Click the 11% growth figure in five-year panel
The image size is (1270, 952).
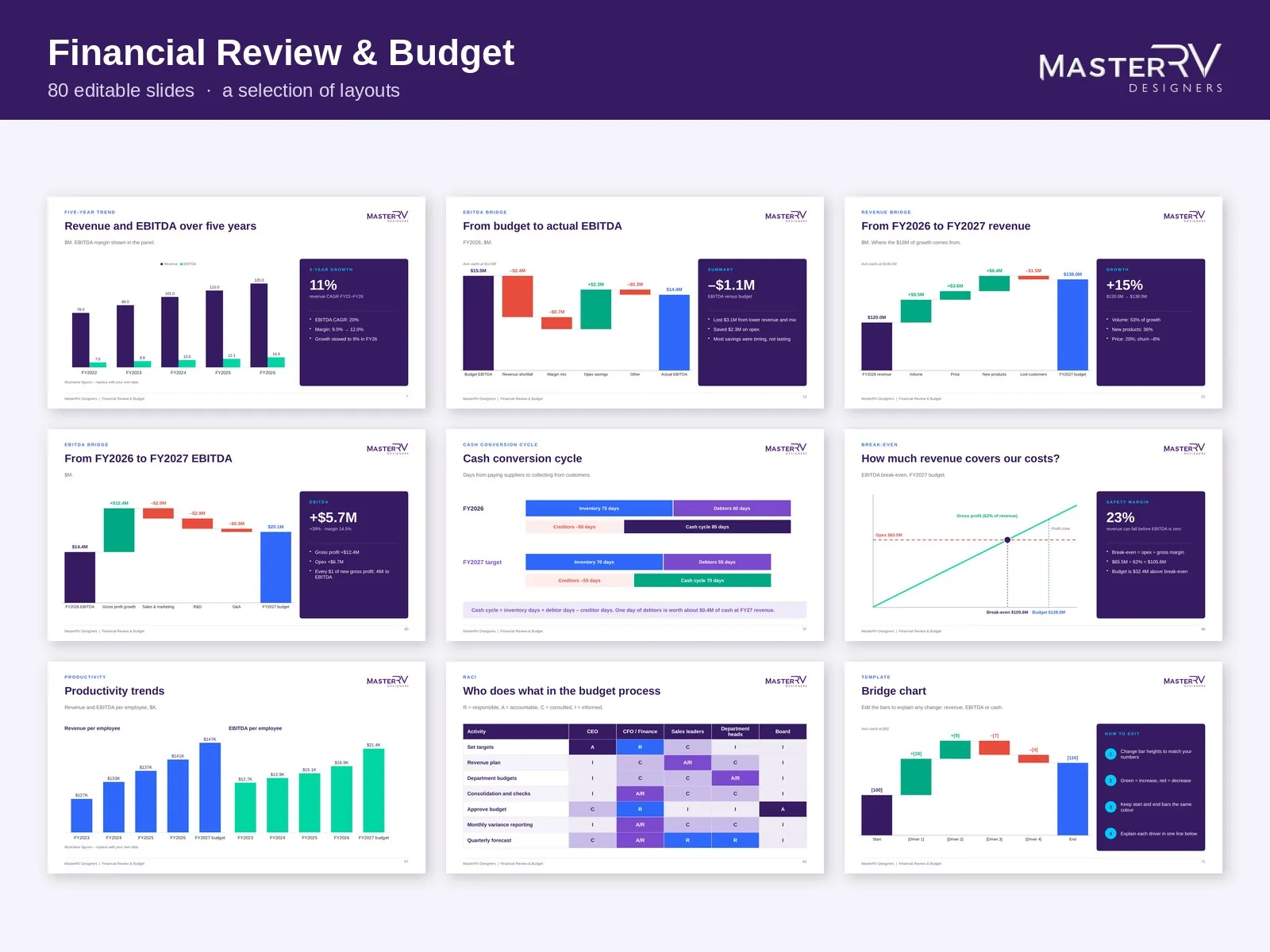[x=323, y=285]
